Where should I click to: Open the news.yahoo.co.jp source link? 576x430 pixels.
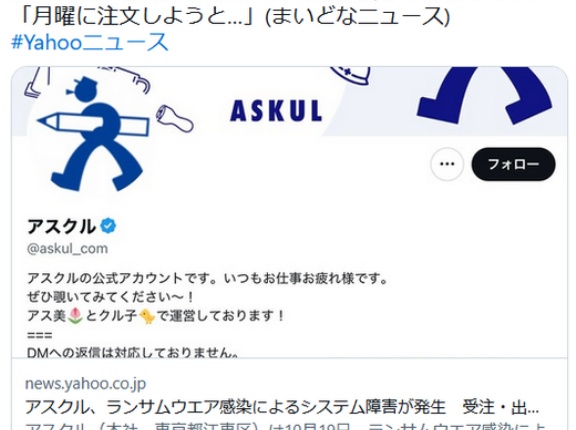[x=85, y=383]
